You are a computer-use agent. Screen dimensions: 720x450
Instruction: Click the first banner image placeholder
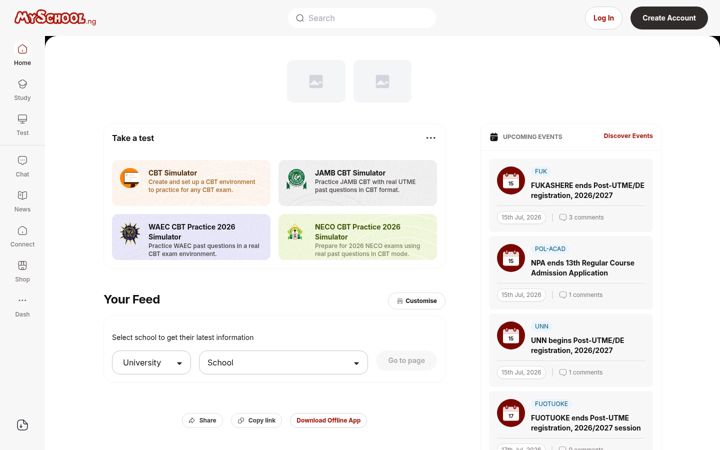click(316, 81)
